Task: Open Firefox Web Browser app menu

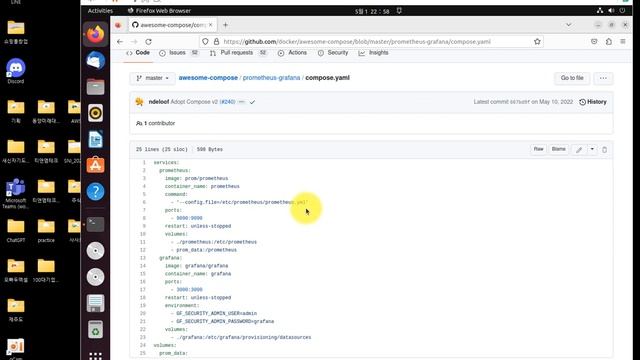Action: tap(159, 11)
